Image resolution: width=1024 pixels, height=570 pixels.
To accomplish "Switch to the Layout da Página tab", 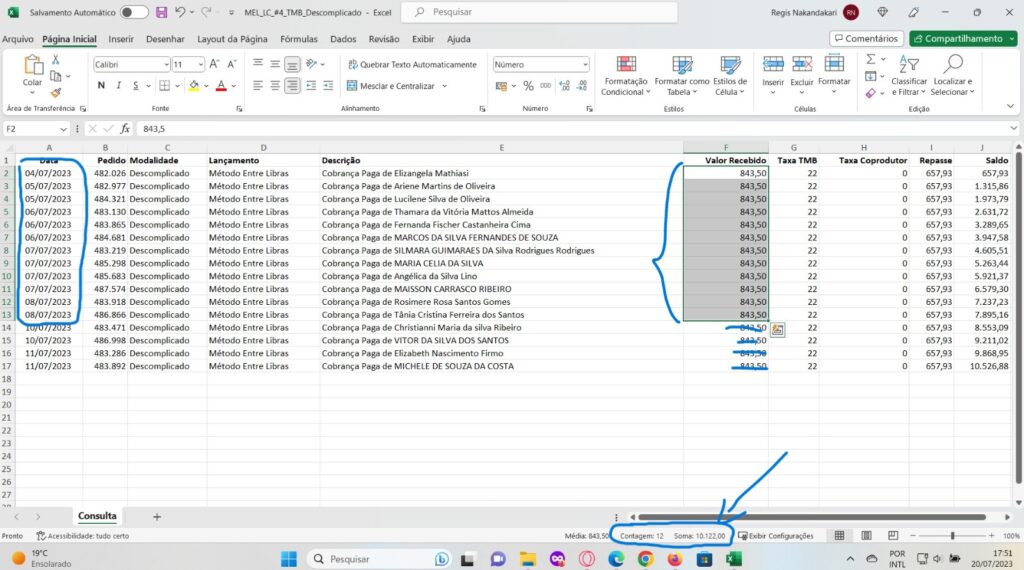I will (x=232, y=39).
